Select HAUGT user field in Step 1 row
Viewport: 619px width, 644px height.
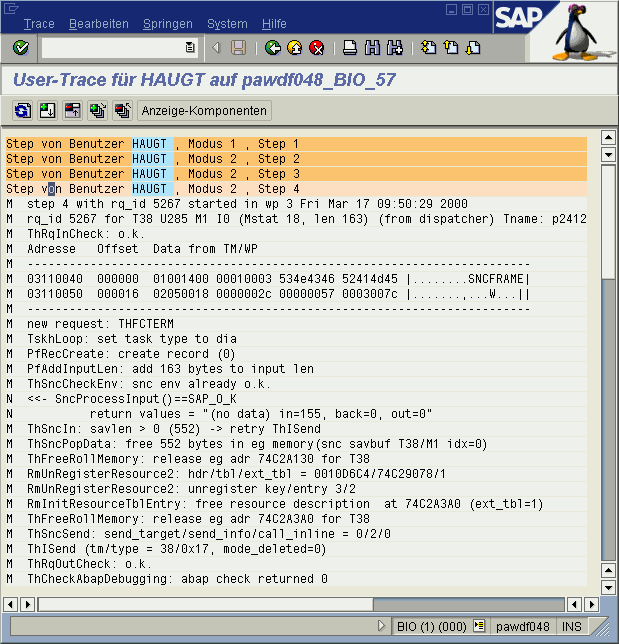pyautogui.click(x=152, y=144)
